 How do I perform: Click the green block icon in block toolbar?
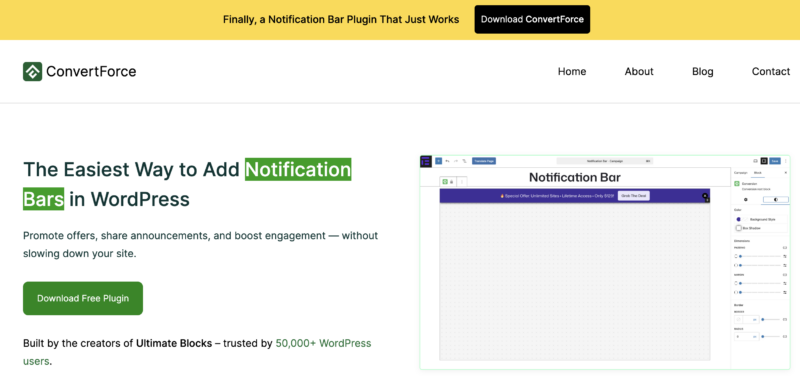click(445, 182)
